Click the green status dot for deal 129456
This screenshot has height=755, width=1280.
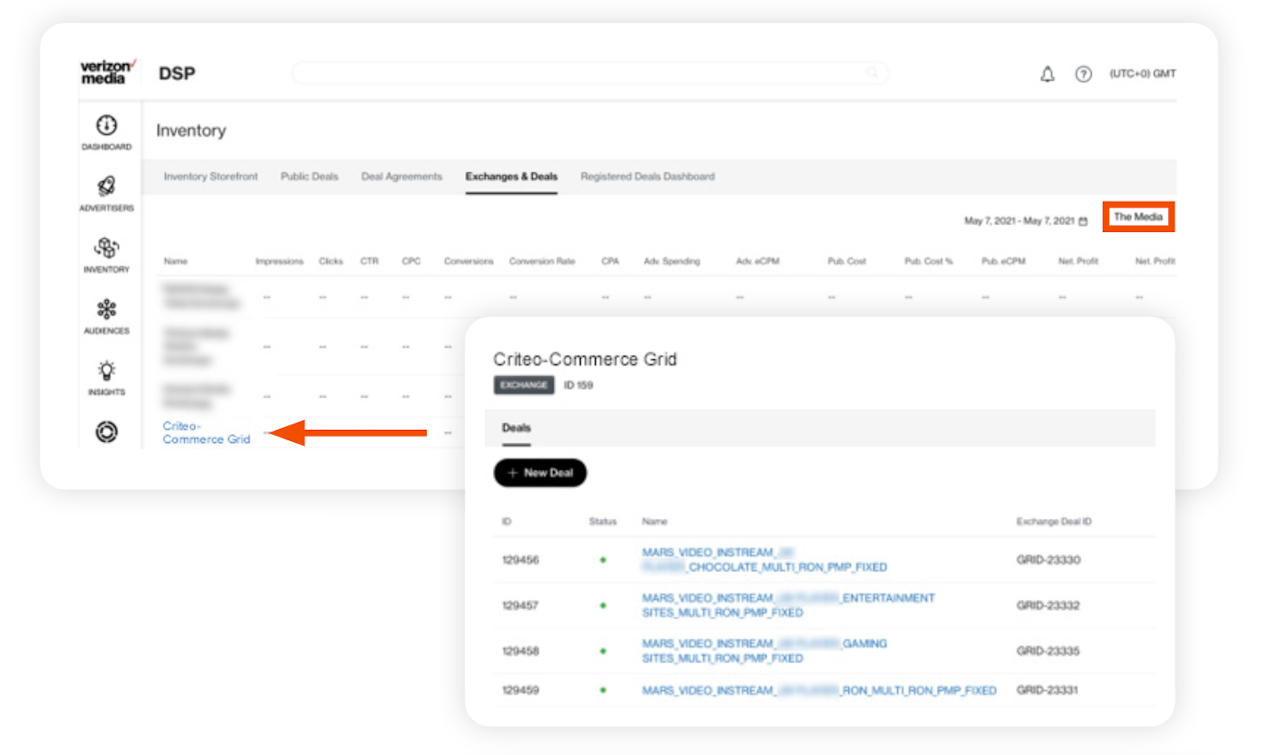(x=603, y=560)
